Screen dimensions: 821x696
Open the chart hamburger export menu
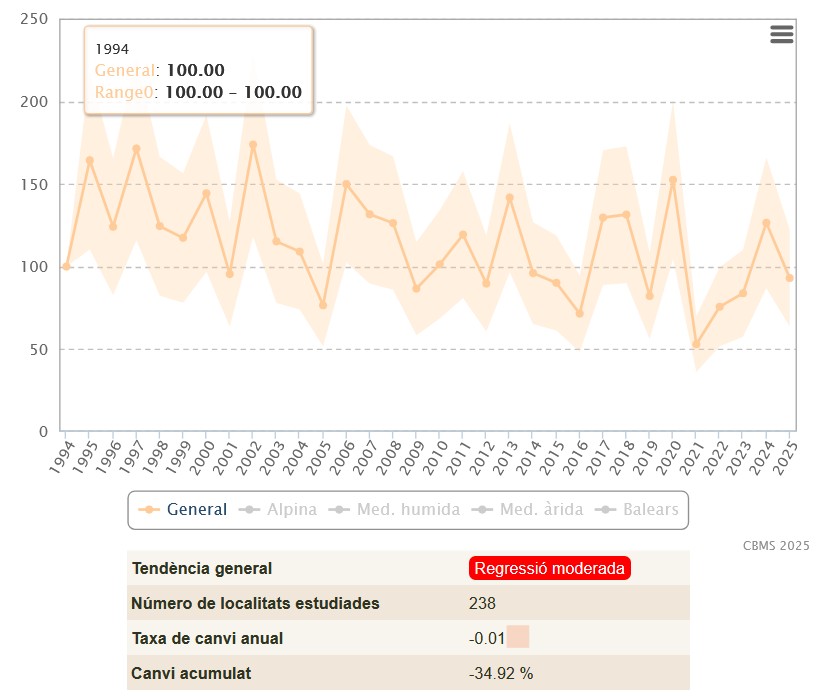pyautogui.click(x=781, y=35)
